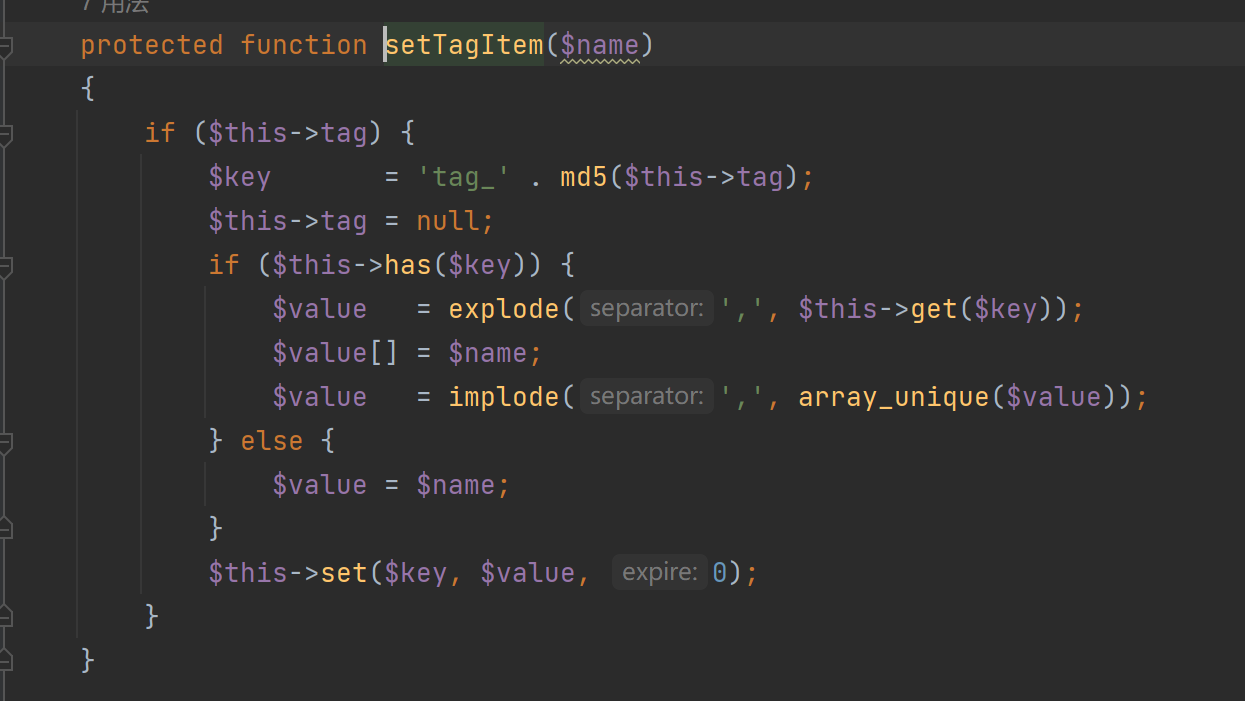Image resolution: width=1245 pixels, height=701 pixels.
Task: Click the underlined $name parameter
Action: tap(599, 45)
